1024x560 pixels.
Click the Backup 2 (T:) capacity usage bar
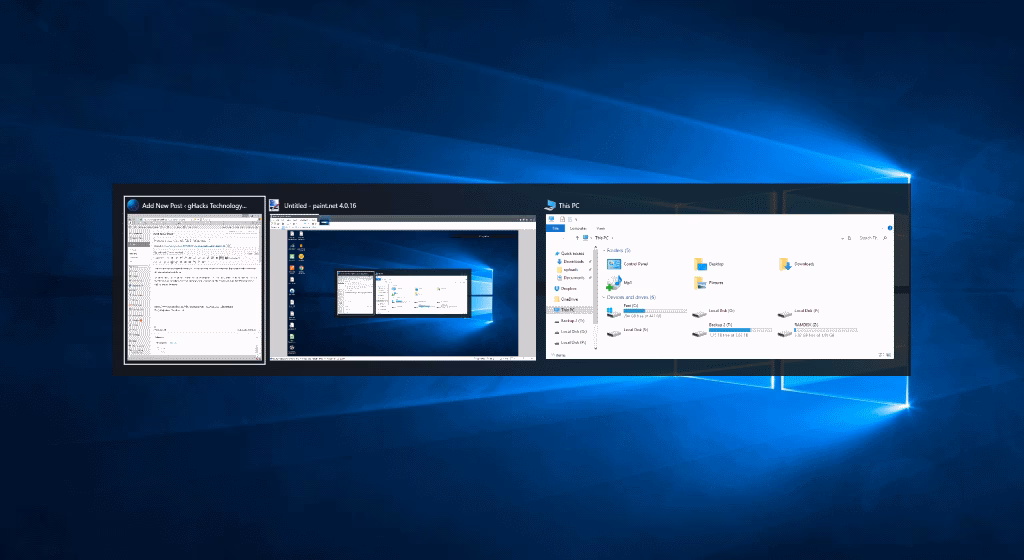coord(740,330)
